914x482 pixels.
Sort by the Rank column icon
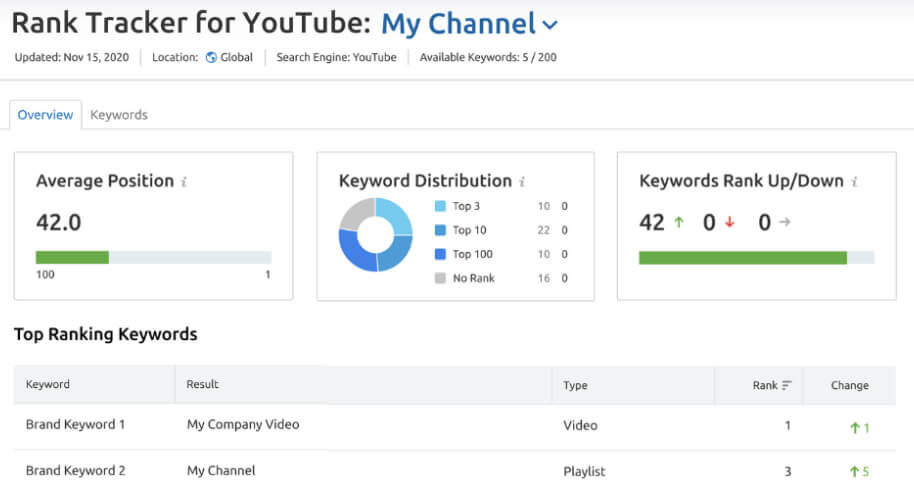(x=786, y=385)
